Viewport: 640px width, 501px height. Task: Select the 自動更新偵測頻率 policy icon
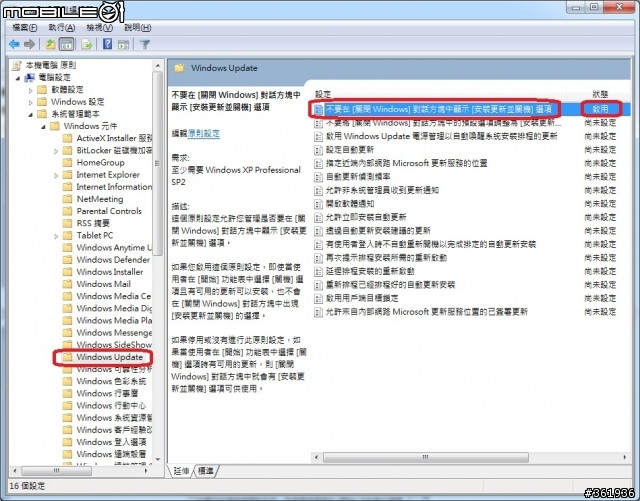pyautogui.click(x=318, y=177)
